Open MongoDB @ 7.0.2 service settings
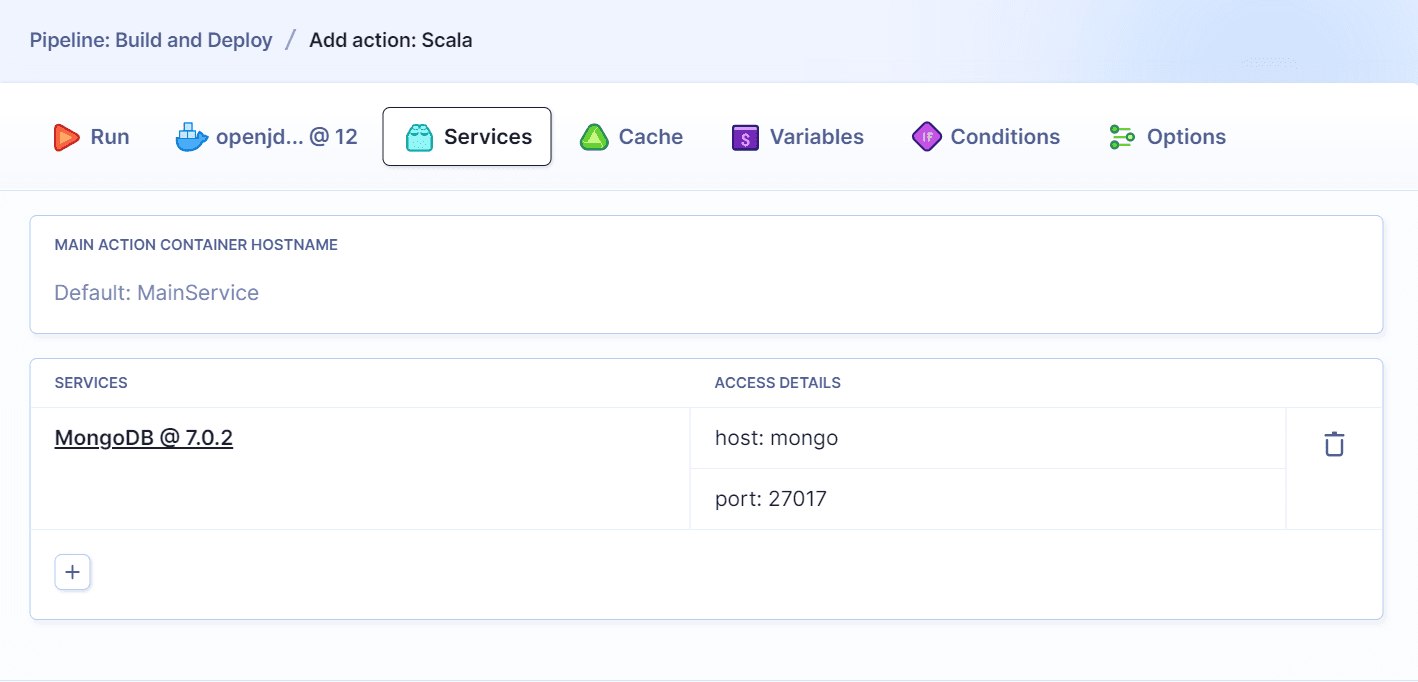1418x682 pixels. click(x=143, y=437)
